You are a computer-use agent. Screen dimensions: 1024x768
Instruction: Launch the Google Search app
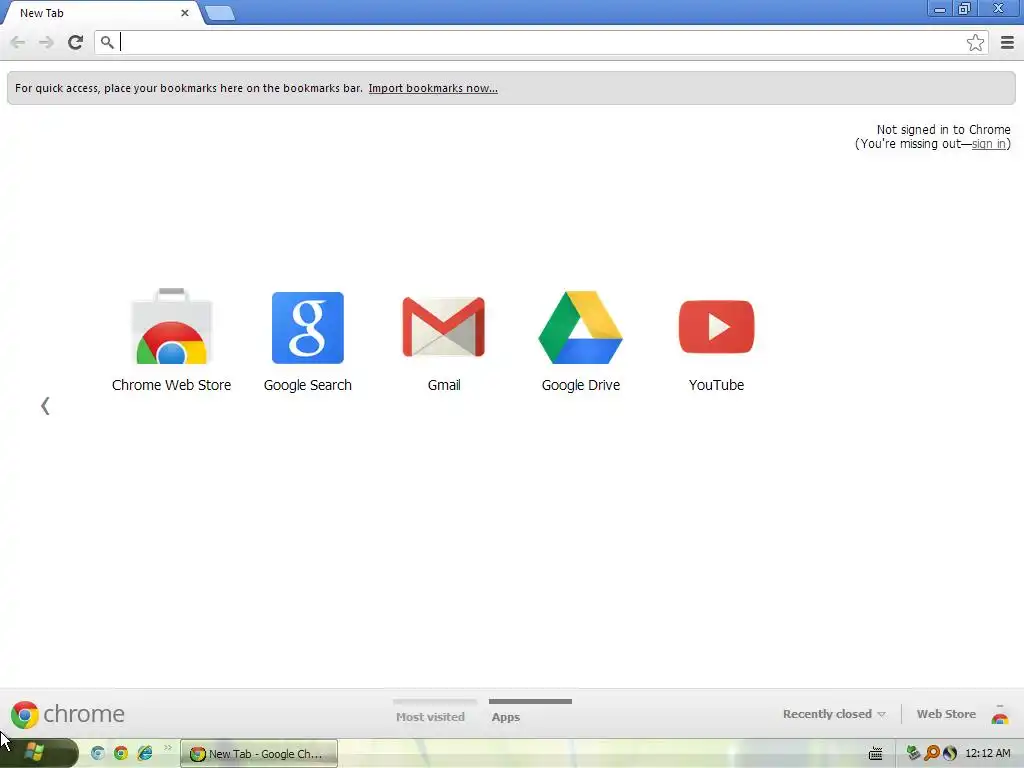(x=308, y=327)
